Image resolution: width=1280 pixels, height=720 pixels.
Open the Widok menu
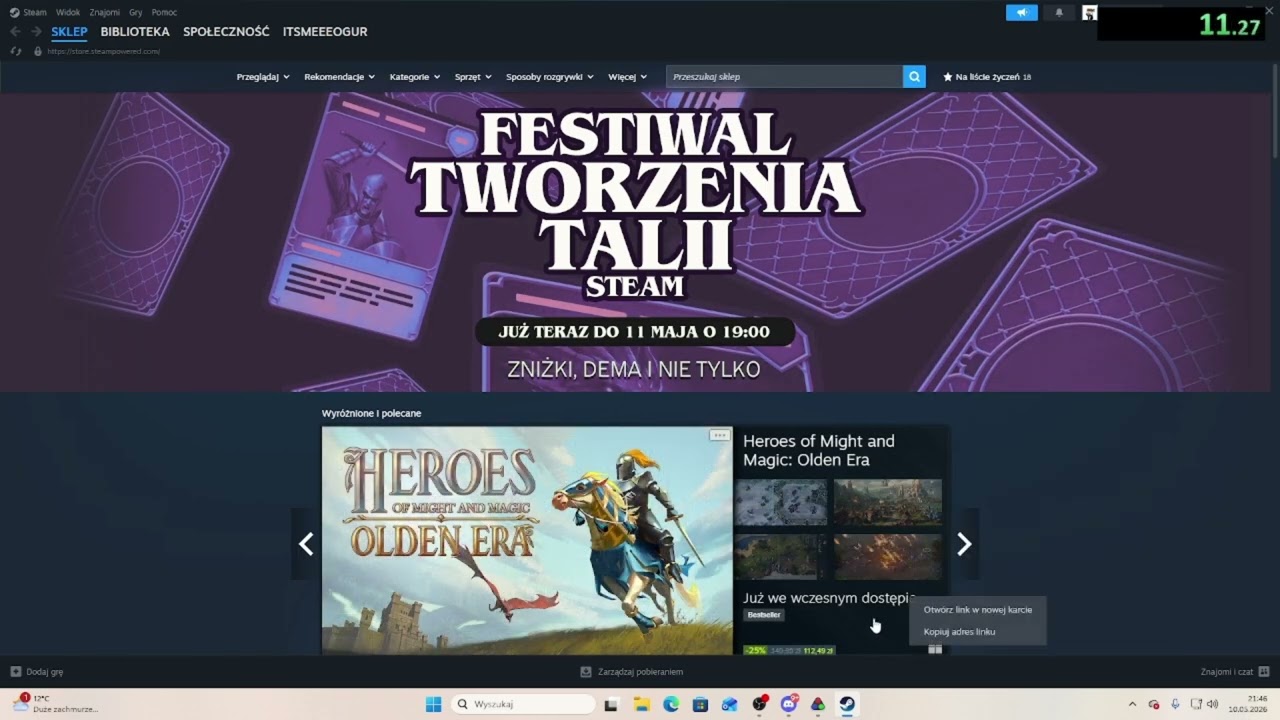coord(68,12)
